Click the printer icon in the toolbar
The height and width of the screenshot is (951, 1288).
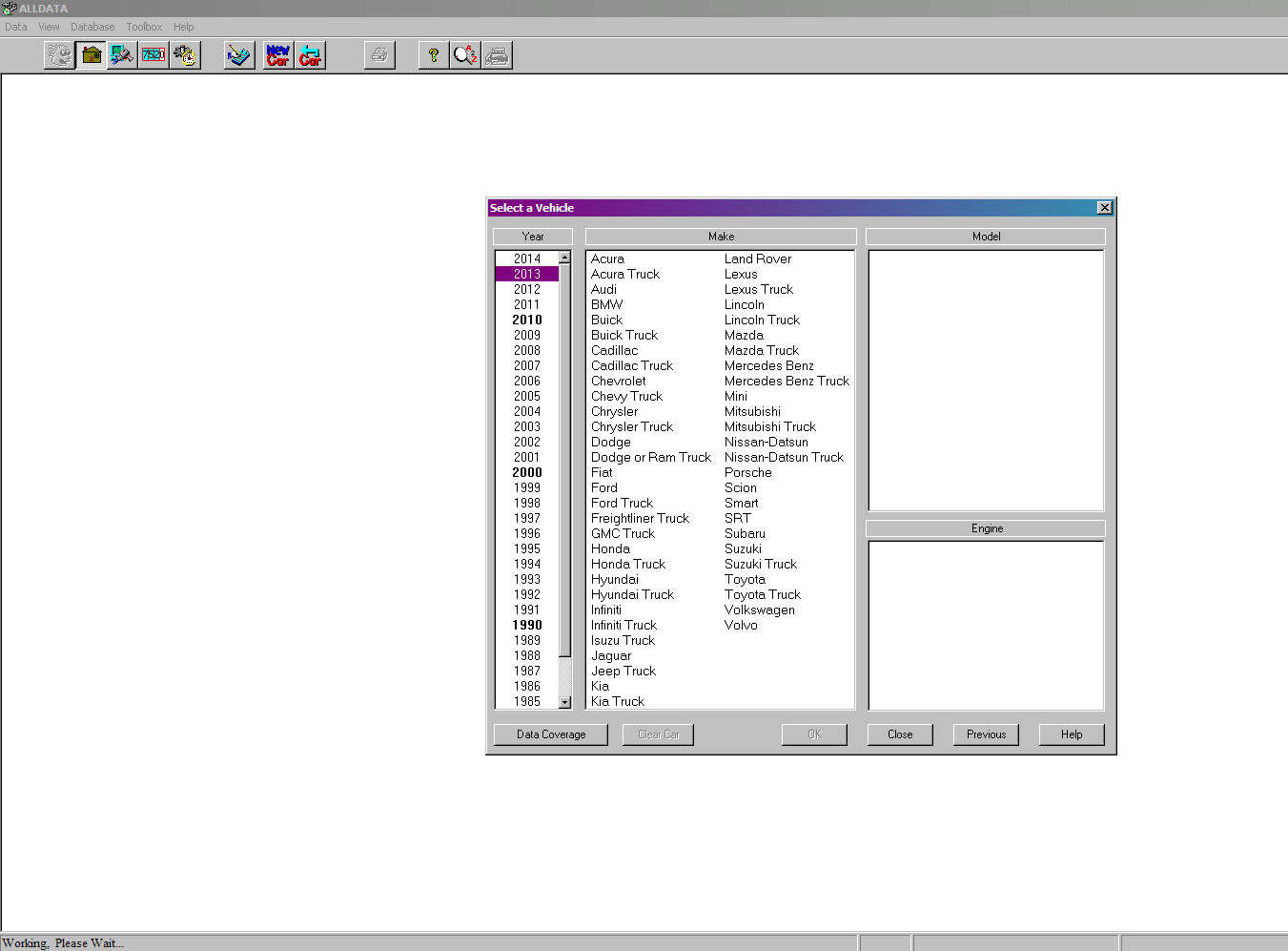[379, 55]
